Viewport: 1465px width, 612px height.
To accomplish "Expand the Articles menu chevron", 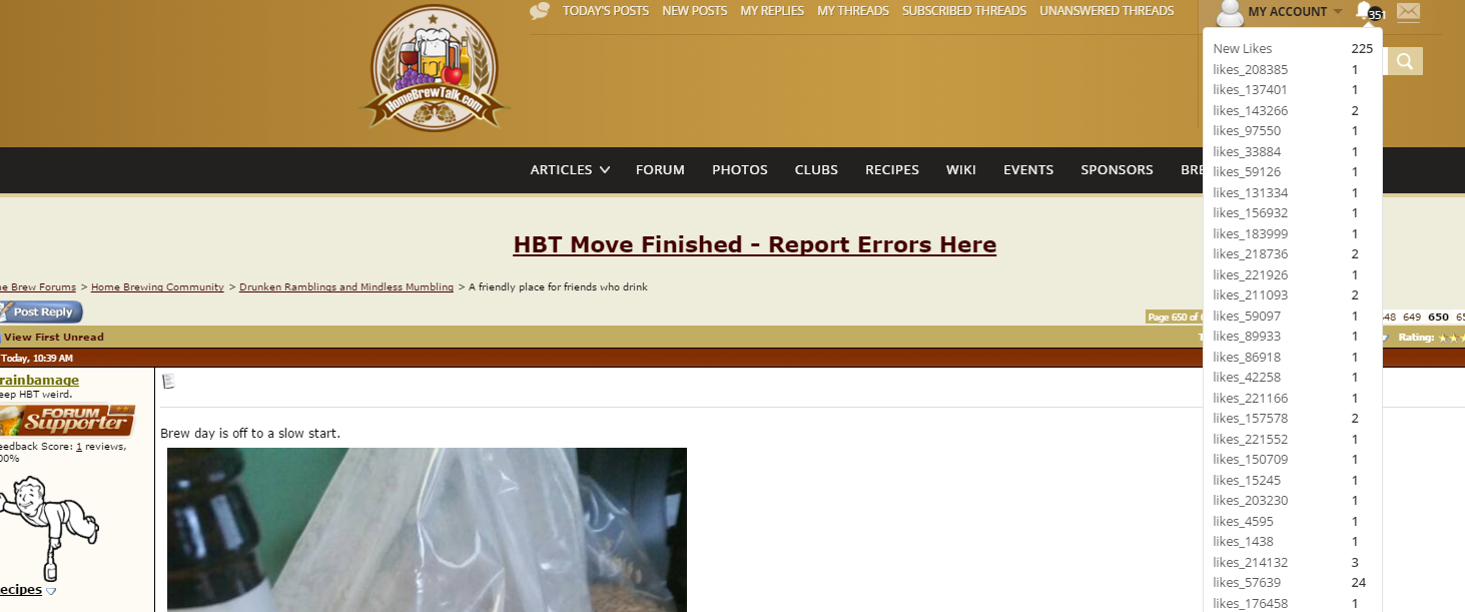I will click(x=605, y=170).
